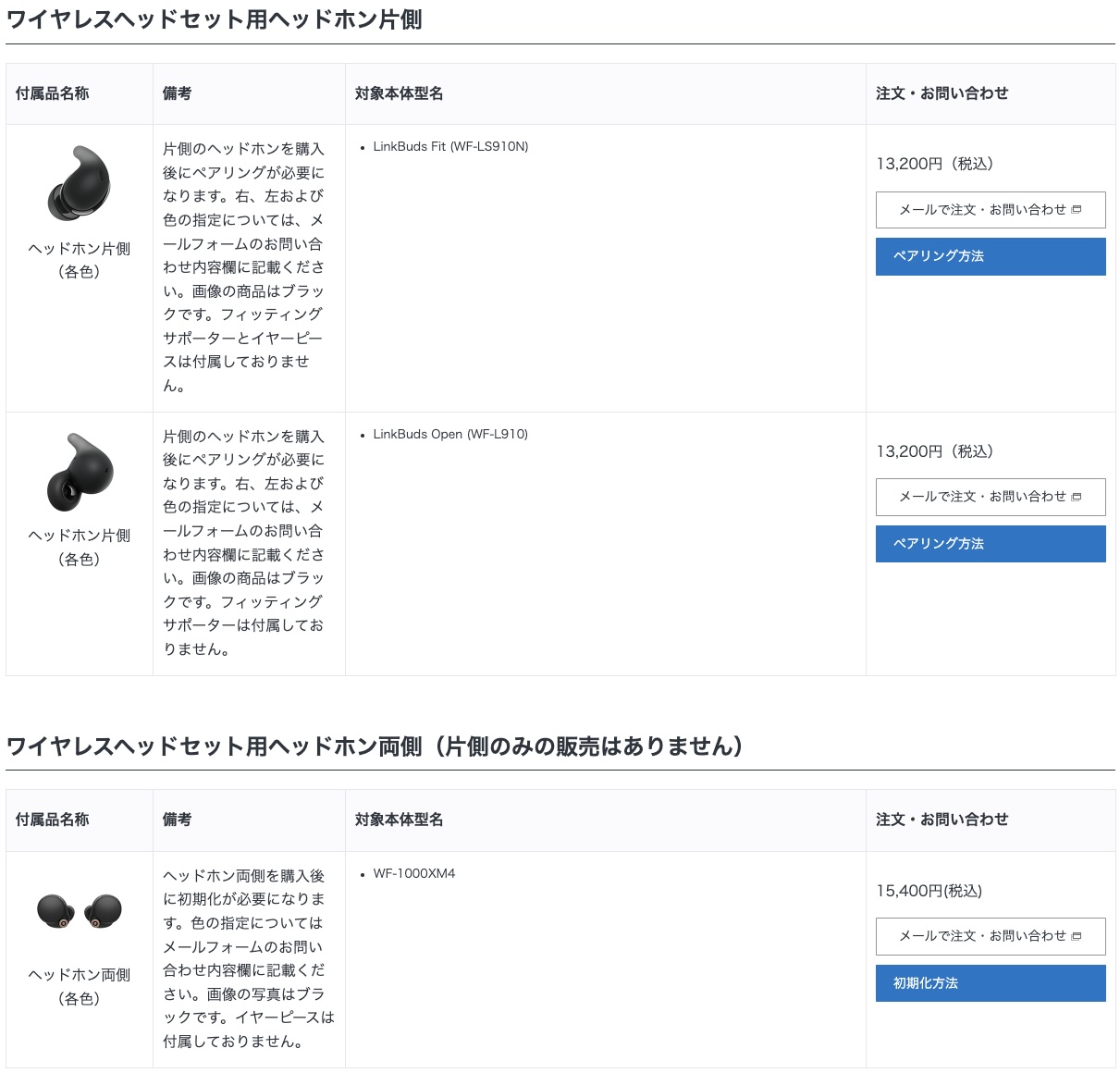Open メールで注文・お問い合わせ for LinkBuds Open
1120x1073 pixels.
981,498
